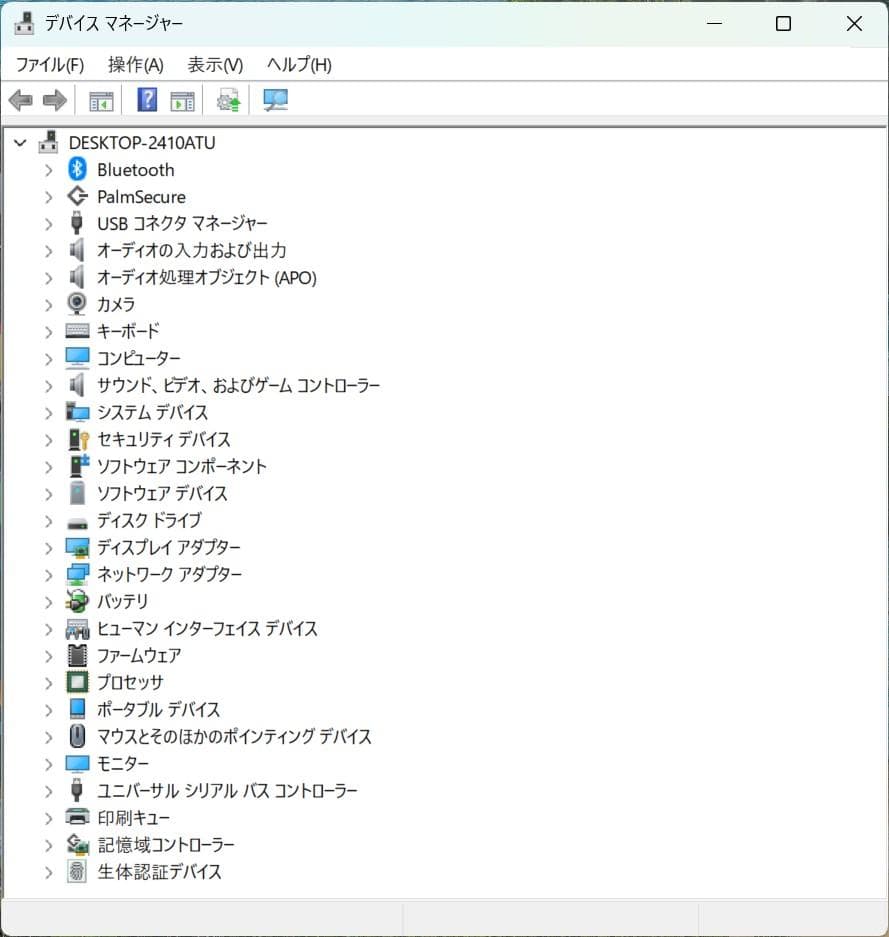The height and width of the screenshot is (937, 889).
Task: Click the バッテリ battery category icon
Action: [x=77, y=601]
